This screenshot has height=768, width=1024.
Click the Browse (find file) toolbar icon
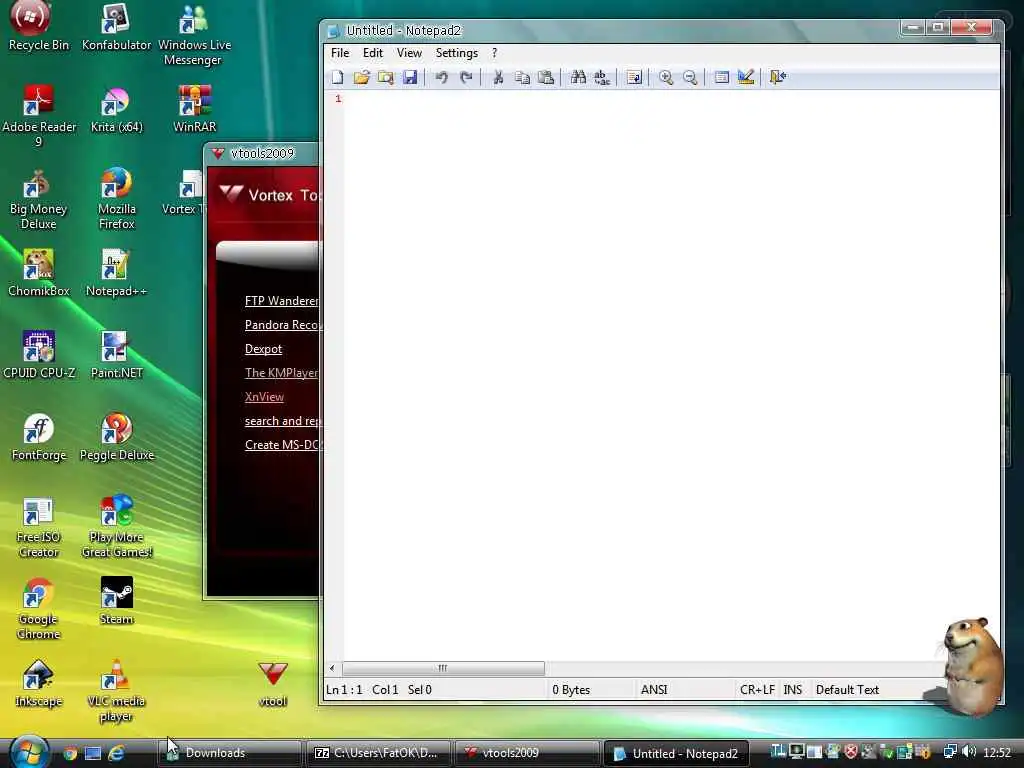tap(385, 77)
